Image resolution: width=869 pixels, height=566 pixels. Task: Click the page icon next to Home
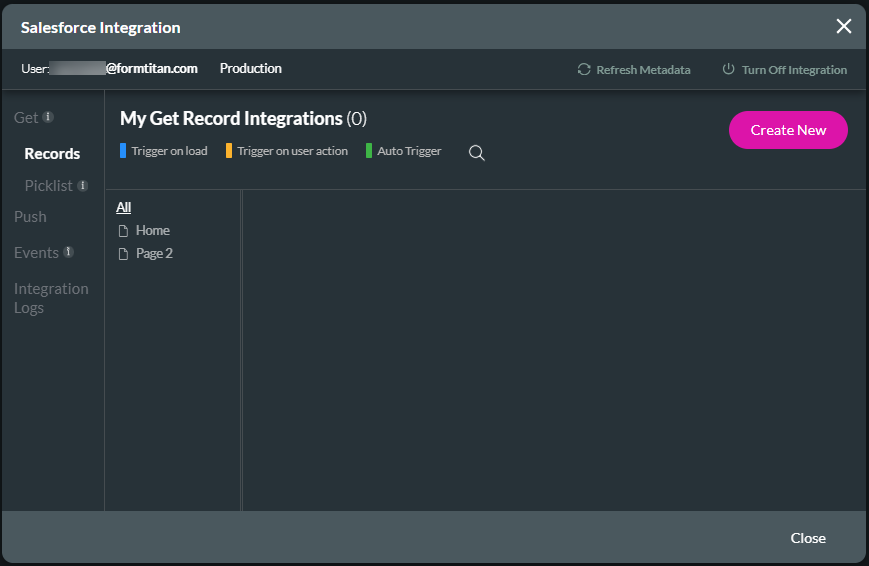pyautogui.click(x=124, y=231)
